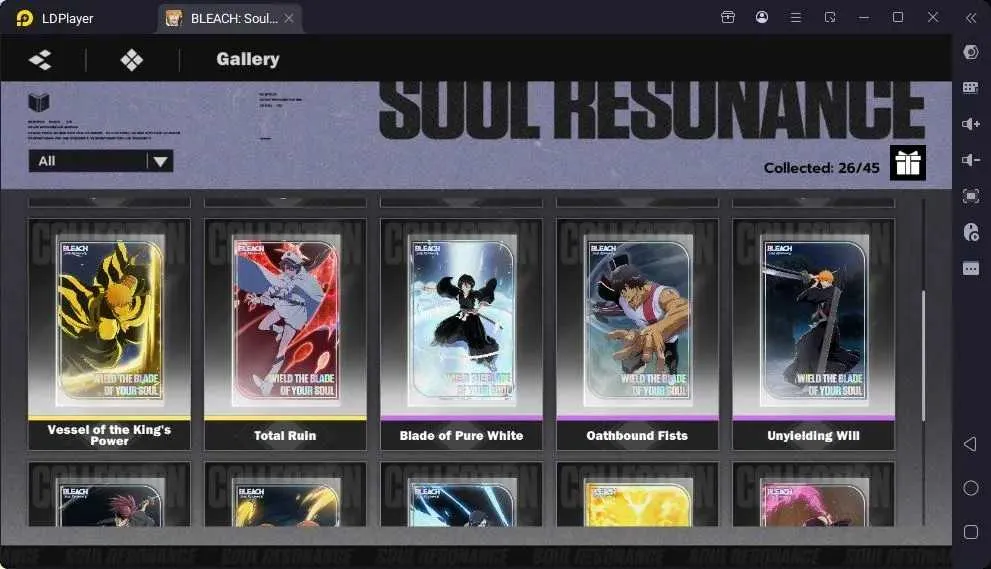Claim collection rewards via gift box icon

908,163
